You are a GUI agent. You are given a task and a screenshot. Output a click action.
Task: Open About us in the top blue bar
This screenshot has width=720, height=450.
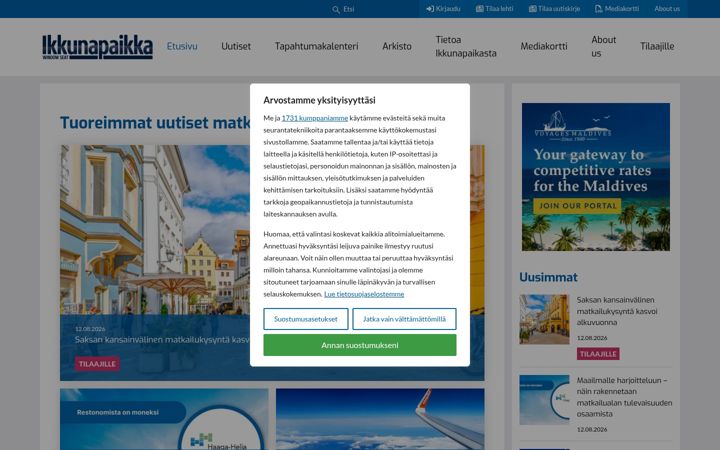point(667,9)
